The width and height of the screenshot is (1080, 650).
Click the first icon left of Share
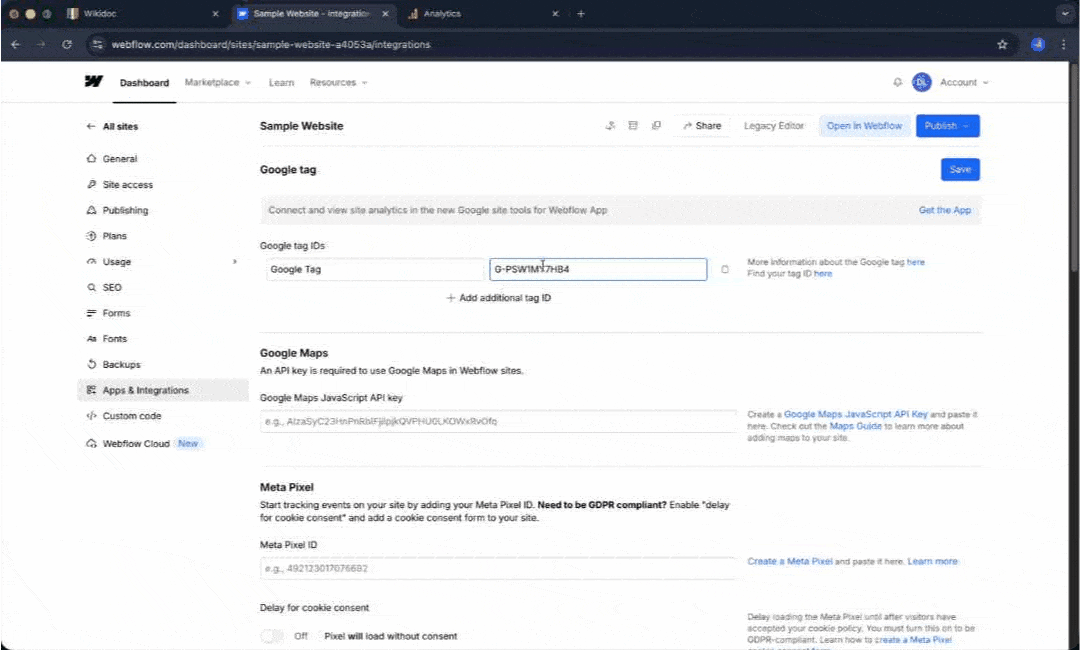[610, 125]
